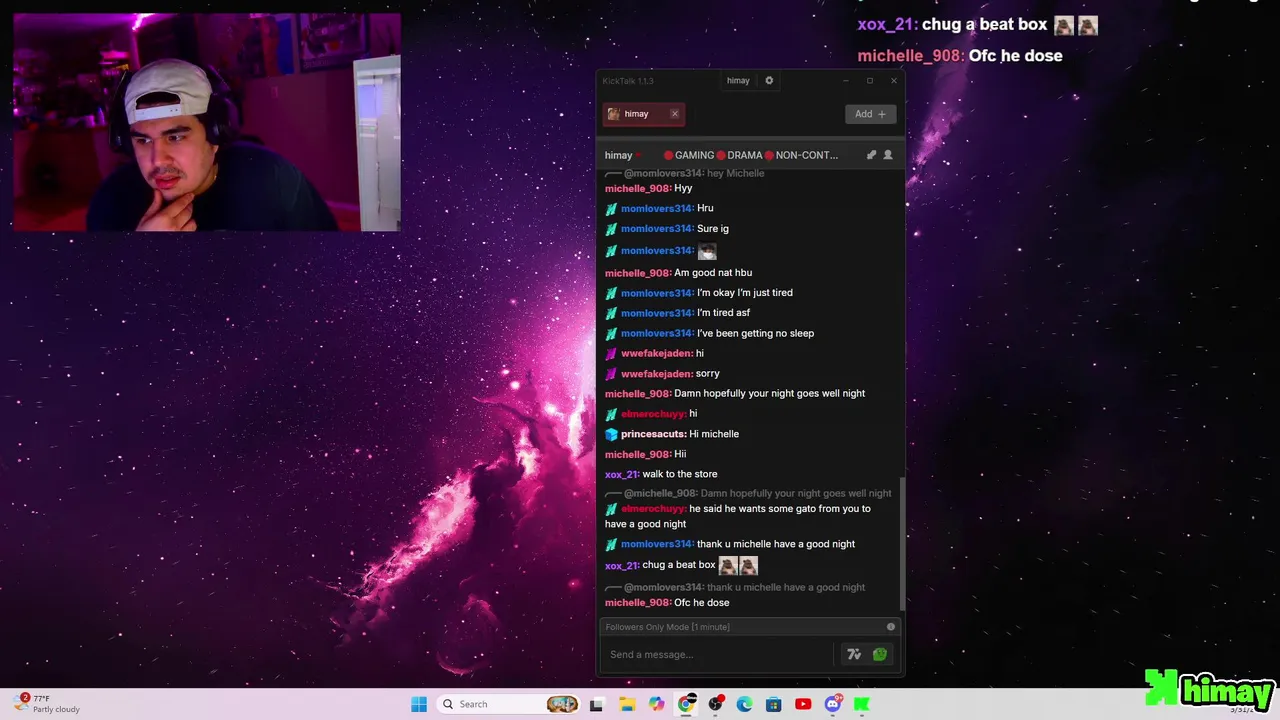Click the Add chatroom button
1280x720 pixels.
coord(870,114)
